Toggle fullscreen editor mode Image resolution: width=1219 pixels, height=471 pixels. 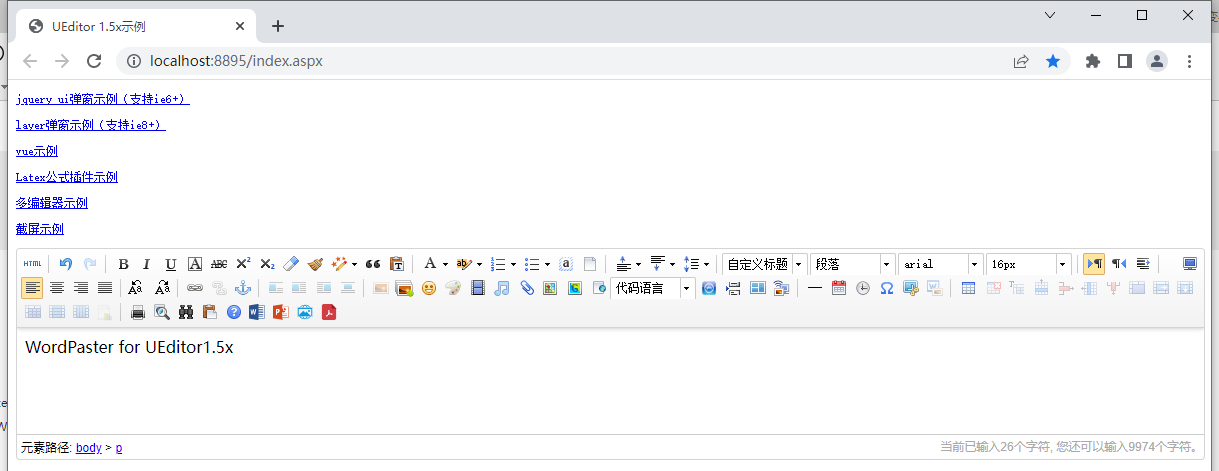click(x=1190, y=264)
